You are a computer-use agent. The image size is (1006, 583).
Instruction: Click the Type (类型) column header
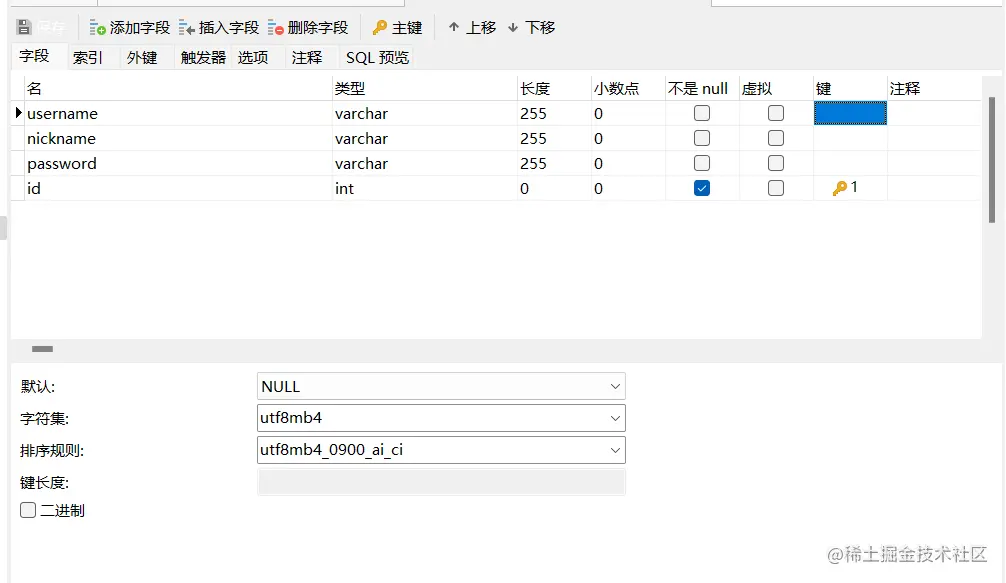(x=425, y=89)
